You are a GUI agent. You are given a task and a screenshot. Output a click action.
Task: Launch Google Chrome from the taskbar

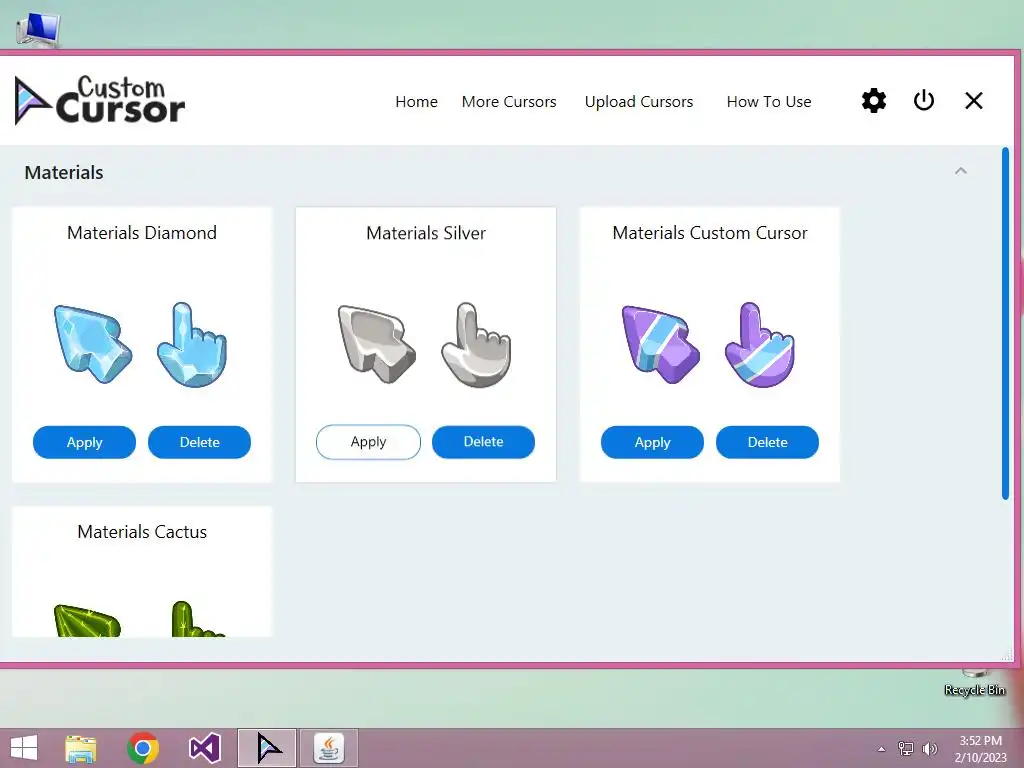pos(143,748)
